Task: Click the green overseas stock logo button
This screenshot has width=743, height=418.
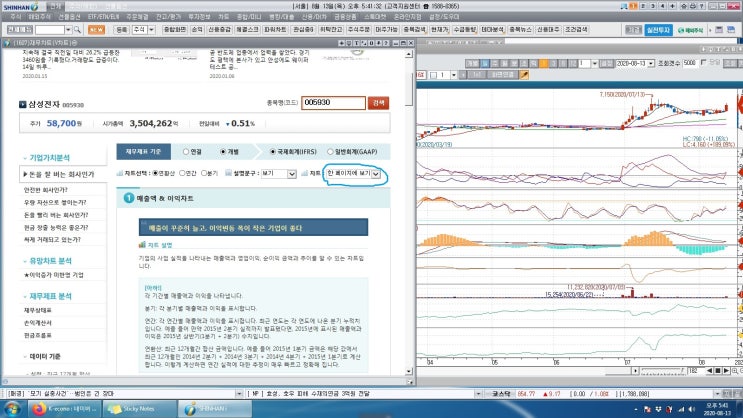Action: click(691, 30)
